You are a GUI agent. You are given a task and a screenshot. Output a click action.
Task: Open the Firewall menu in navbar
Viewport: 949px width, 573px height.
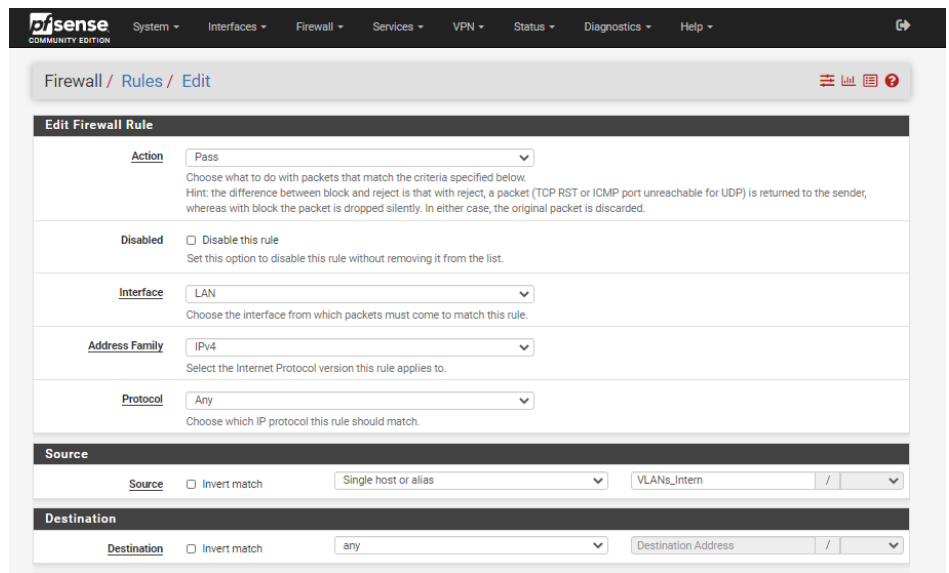pos(320,27)
